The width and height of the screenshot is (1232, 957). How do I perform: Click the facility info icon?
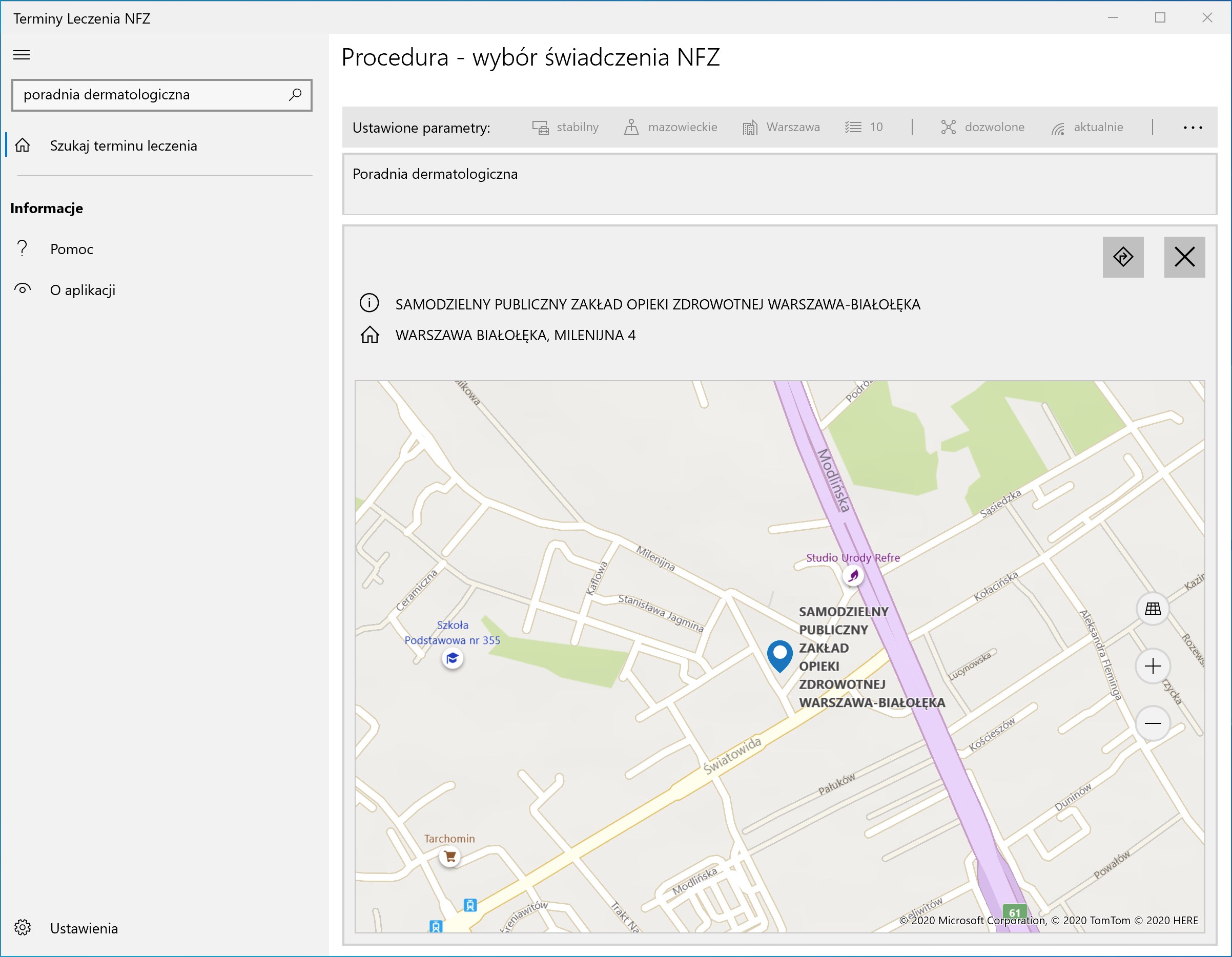coord(369,303)
